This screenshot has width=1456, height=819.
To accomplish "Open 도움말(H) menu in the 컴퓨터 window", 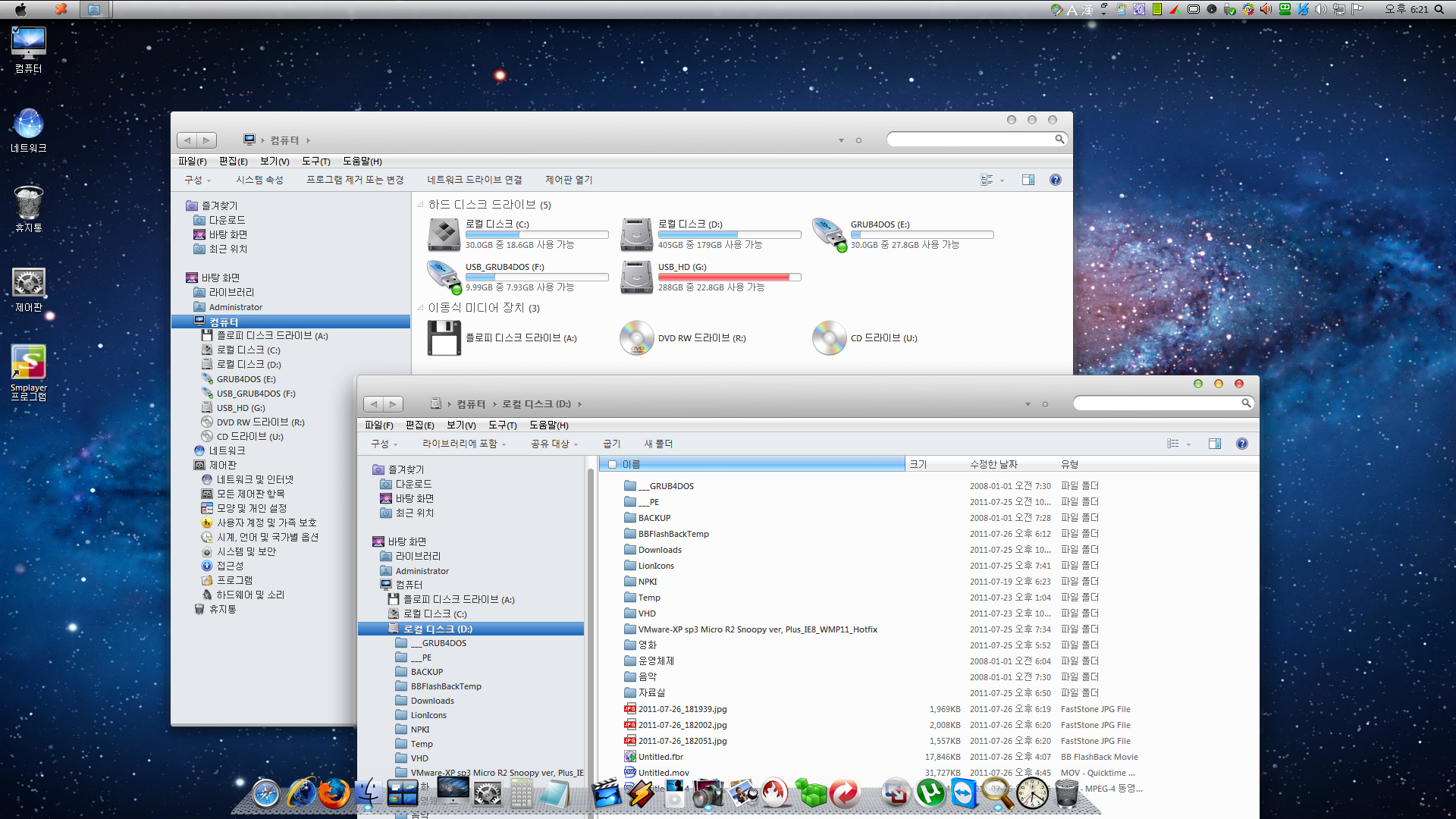I will pos(362,161).
